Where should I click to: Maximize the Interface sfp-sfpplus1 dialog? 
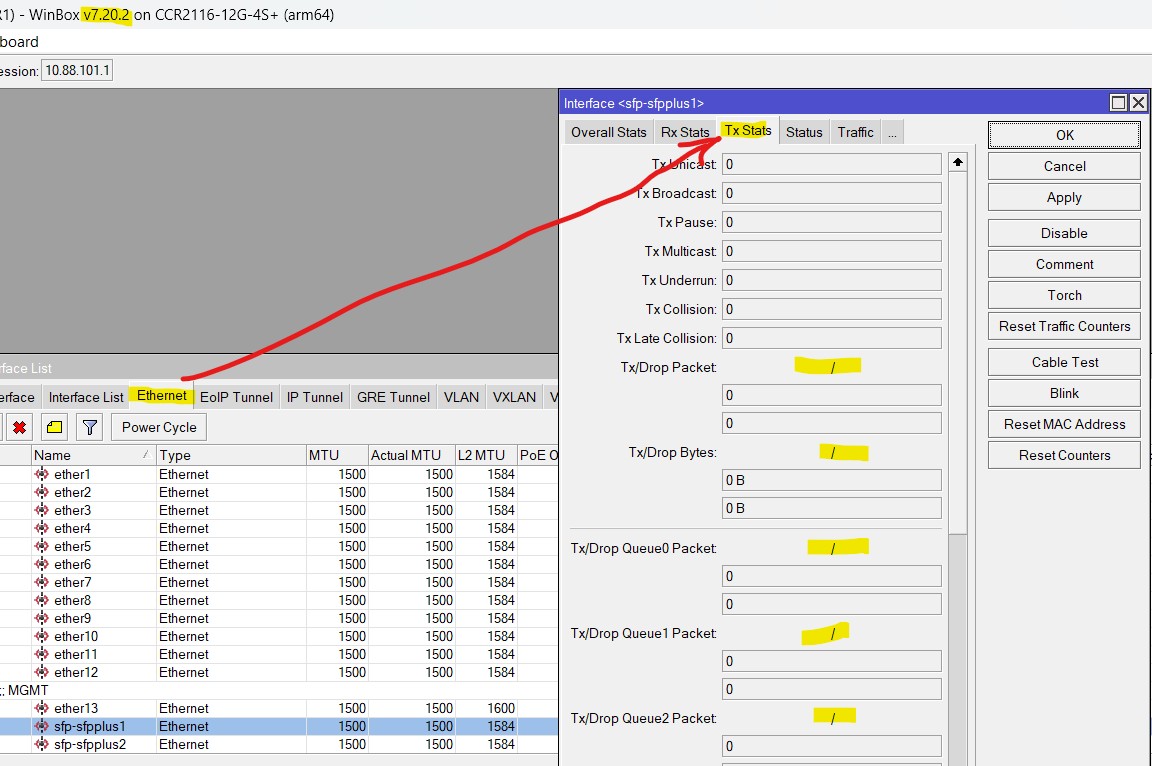pyautogui.click(x=1117, y=103)
